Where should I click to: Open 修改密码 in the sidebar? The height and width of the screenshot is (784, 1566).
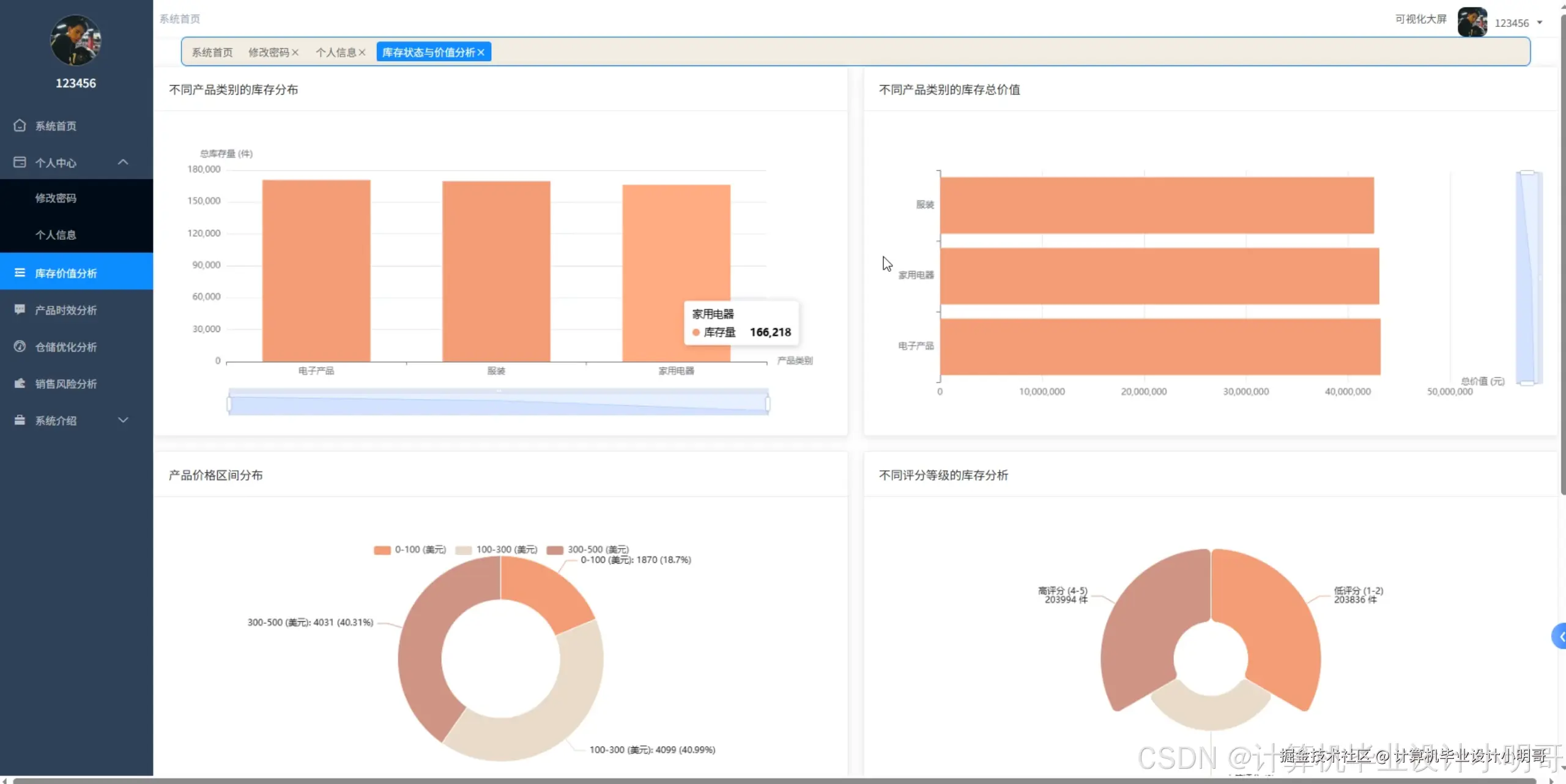(56, 198)
